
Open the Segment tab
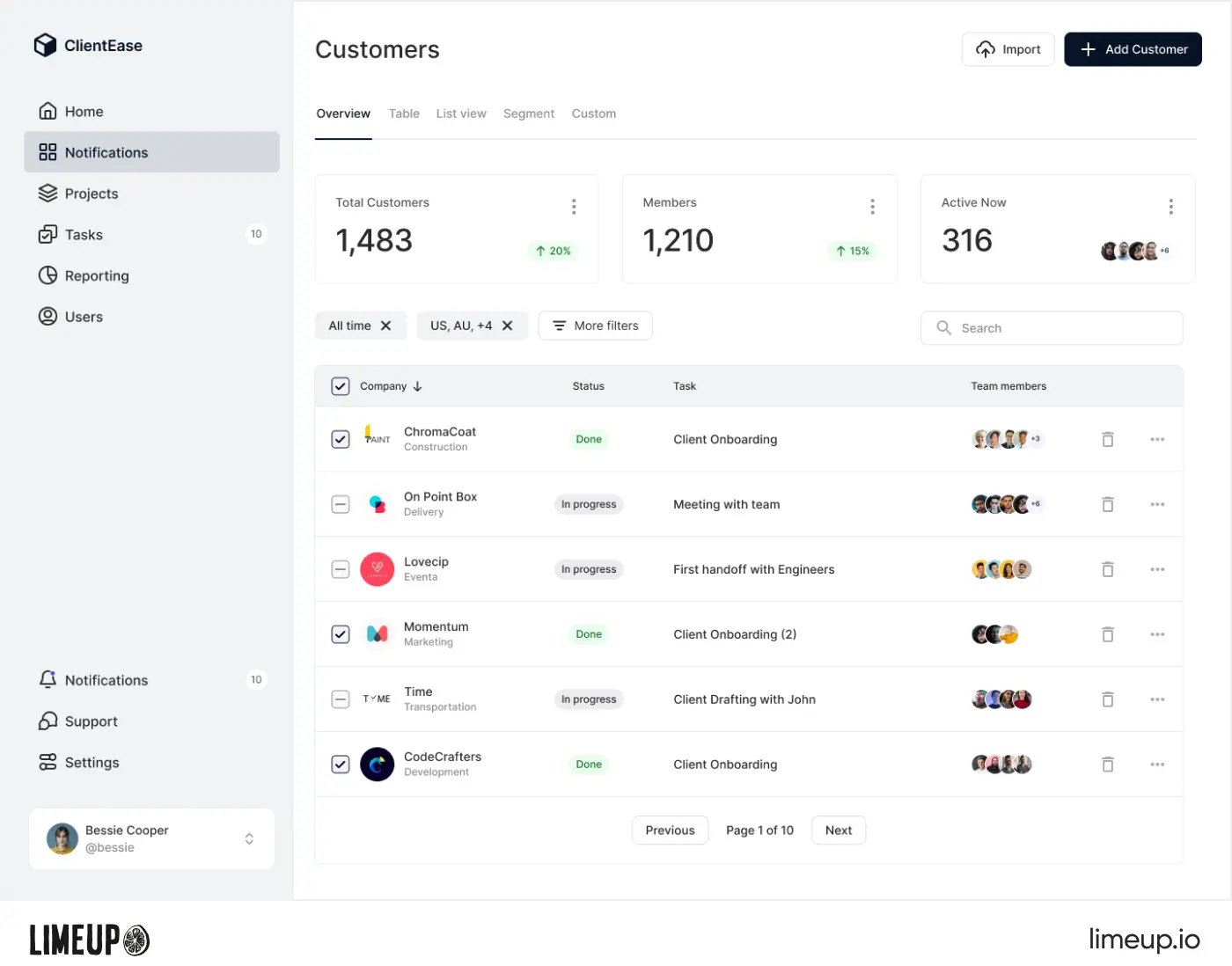point(528,113)
